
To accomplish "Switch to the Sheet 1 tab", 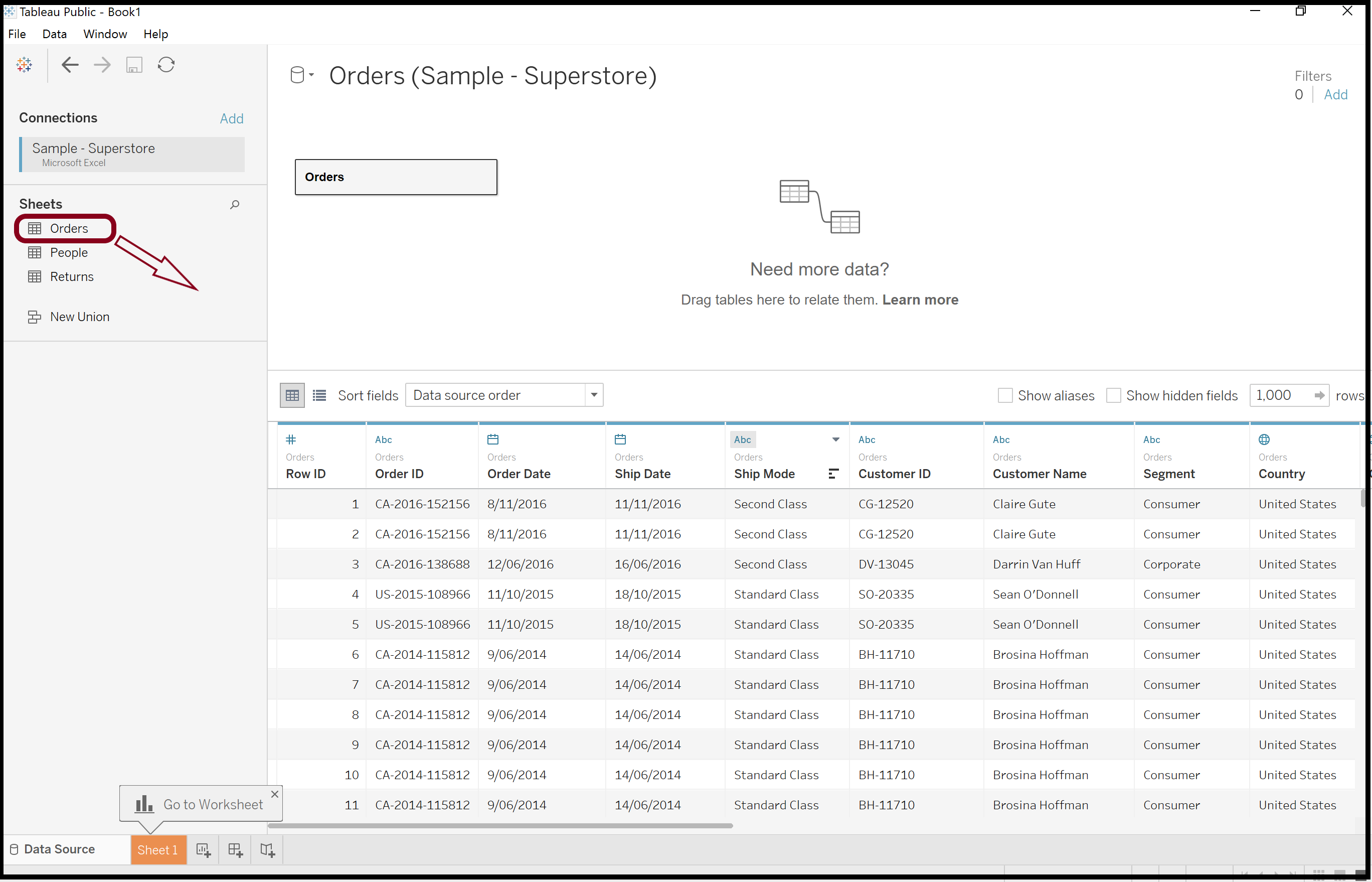I will tap(158, 850).
